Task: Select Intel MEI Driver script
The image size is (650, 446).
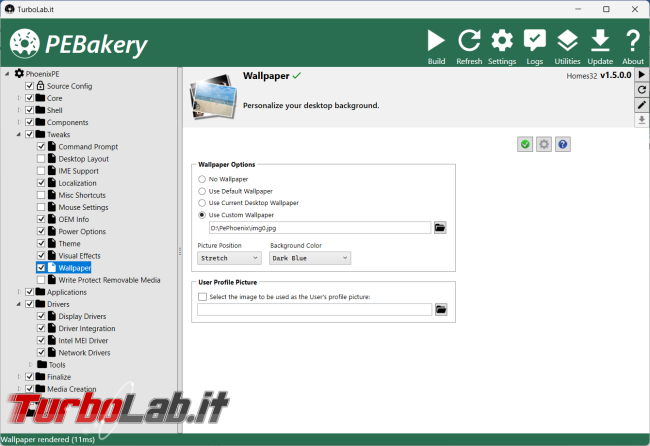Action: [x=78, y=341]
